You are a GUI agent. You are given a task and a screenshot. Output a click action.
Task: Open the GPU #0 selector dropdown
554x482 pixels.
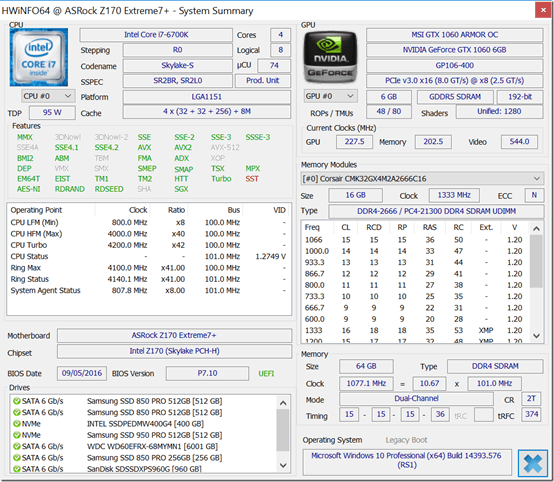point(331,96)
